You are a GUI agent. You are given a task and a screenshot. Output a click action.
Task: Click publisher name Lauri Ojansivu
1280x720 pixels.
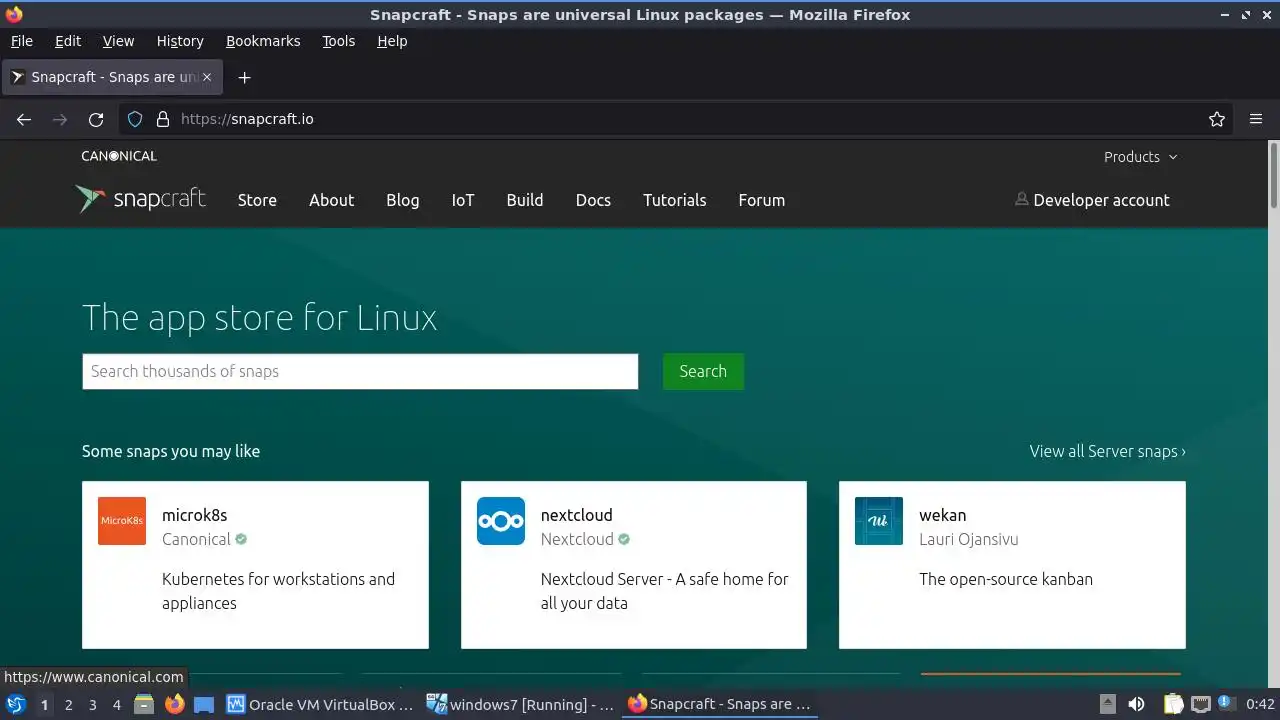(969, 539)
